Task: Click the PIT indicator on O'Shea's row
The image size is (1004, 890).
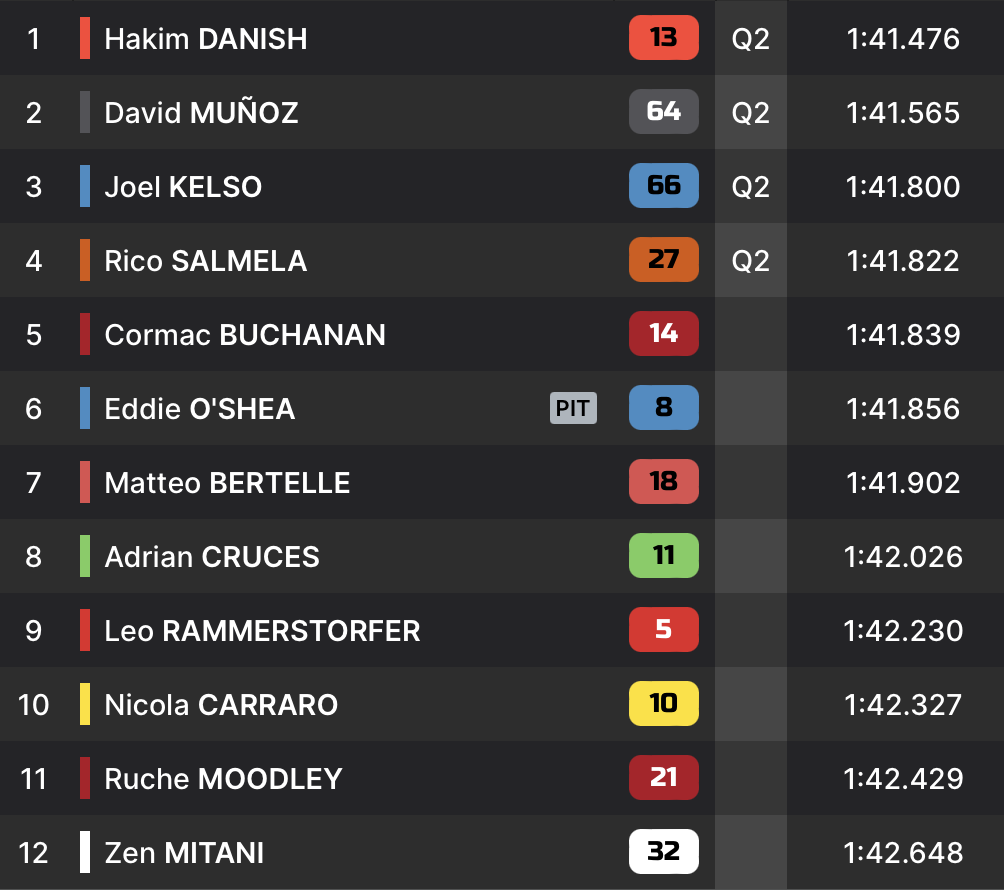Action: click(573, 408)
